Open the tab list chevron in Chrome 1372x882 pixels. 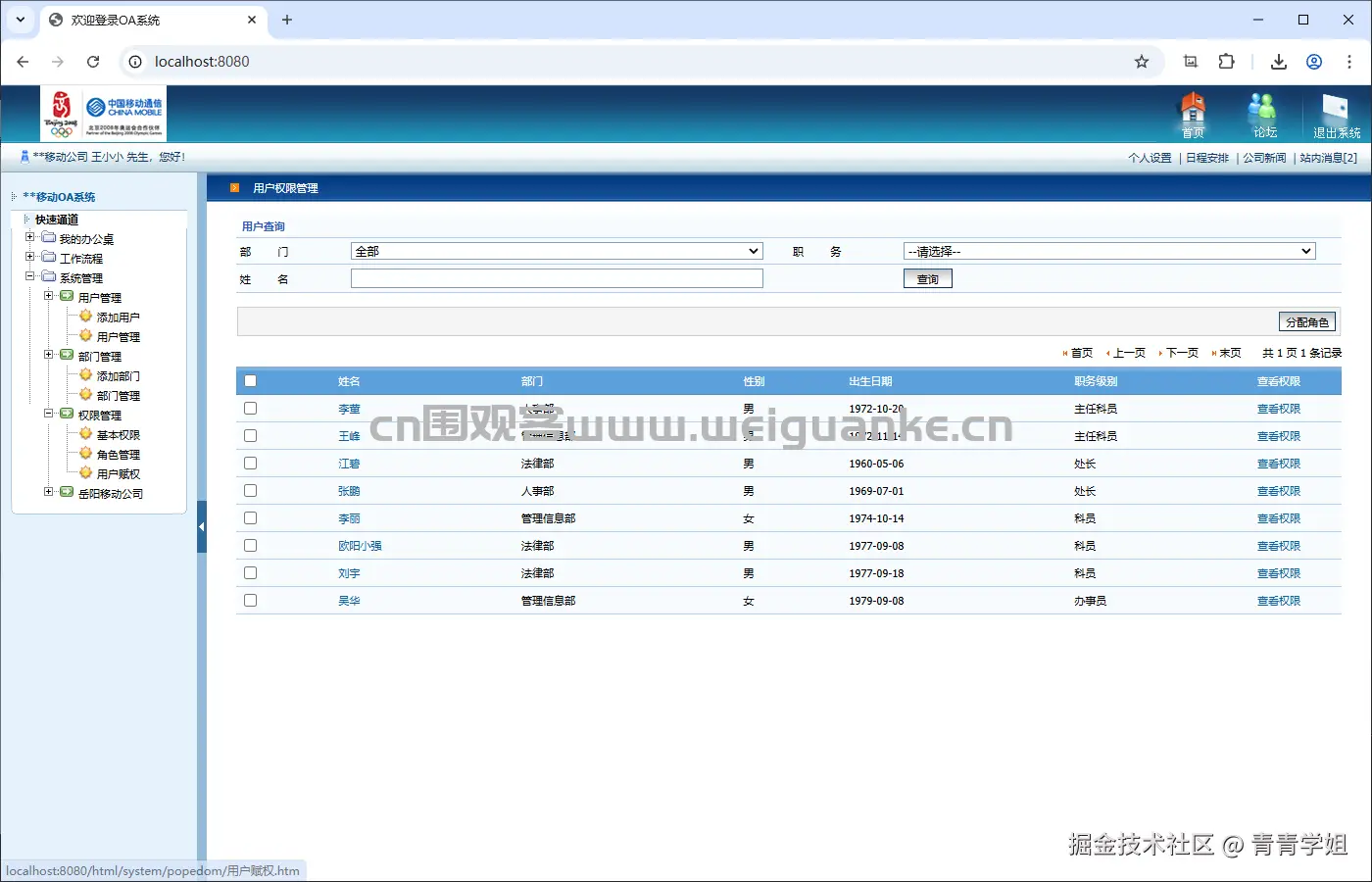pyautogui.click(x=20, y=20)
